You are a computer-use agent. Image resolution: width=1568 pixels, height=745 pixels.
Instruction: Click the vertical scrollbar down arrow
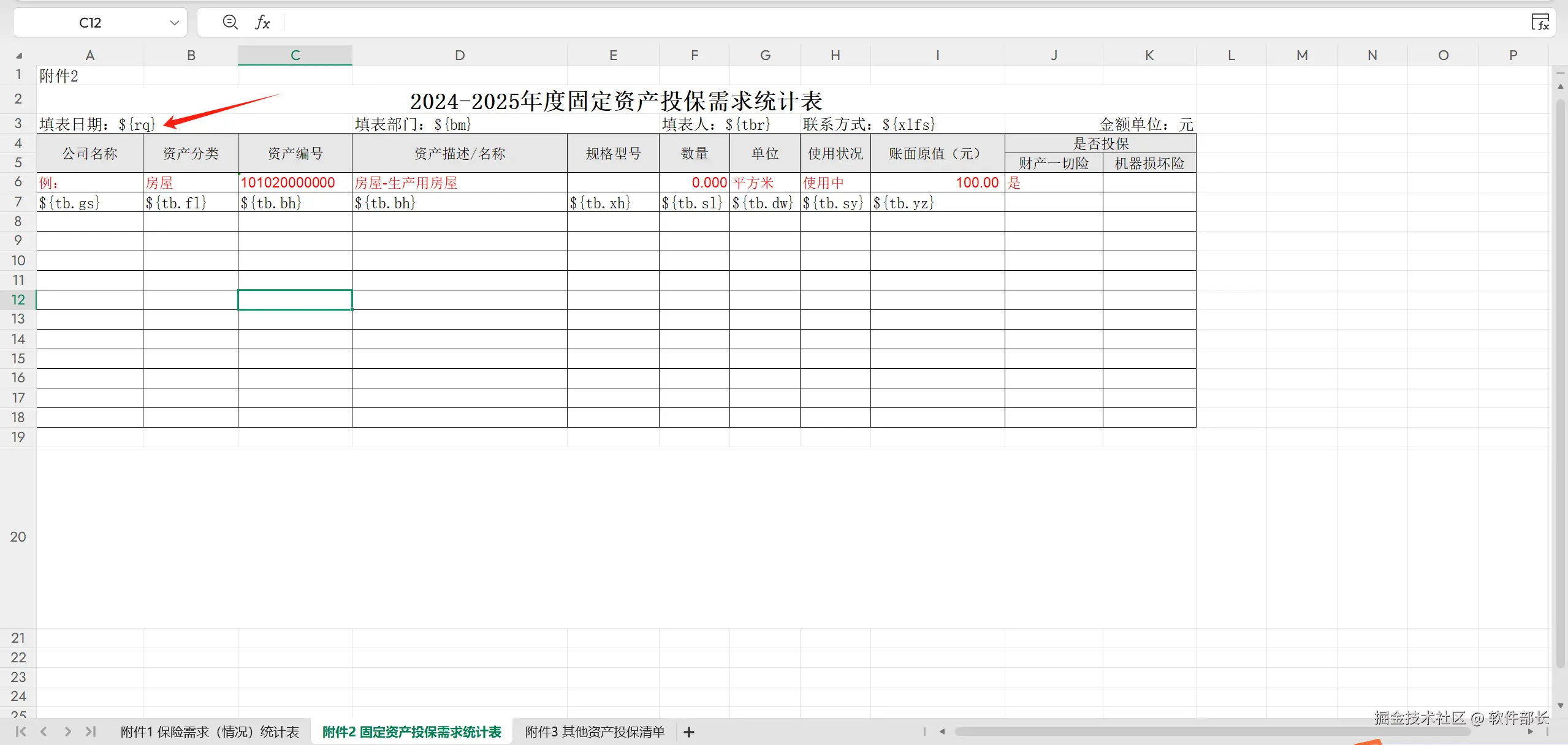pyautogui.click(x=1561, y=706)
